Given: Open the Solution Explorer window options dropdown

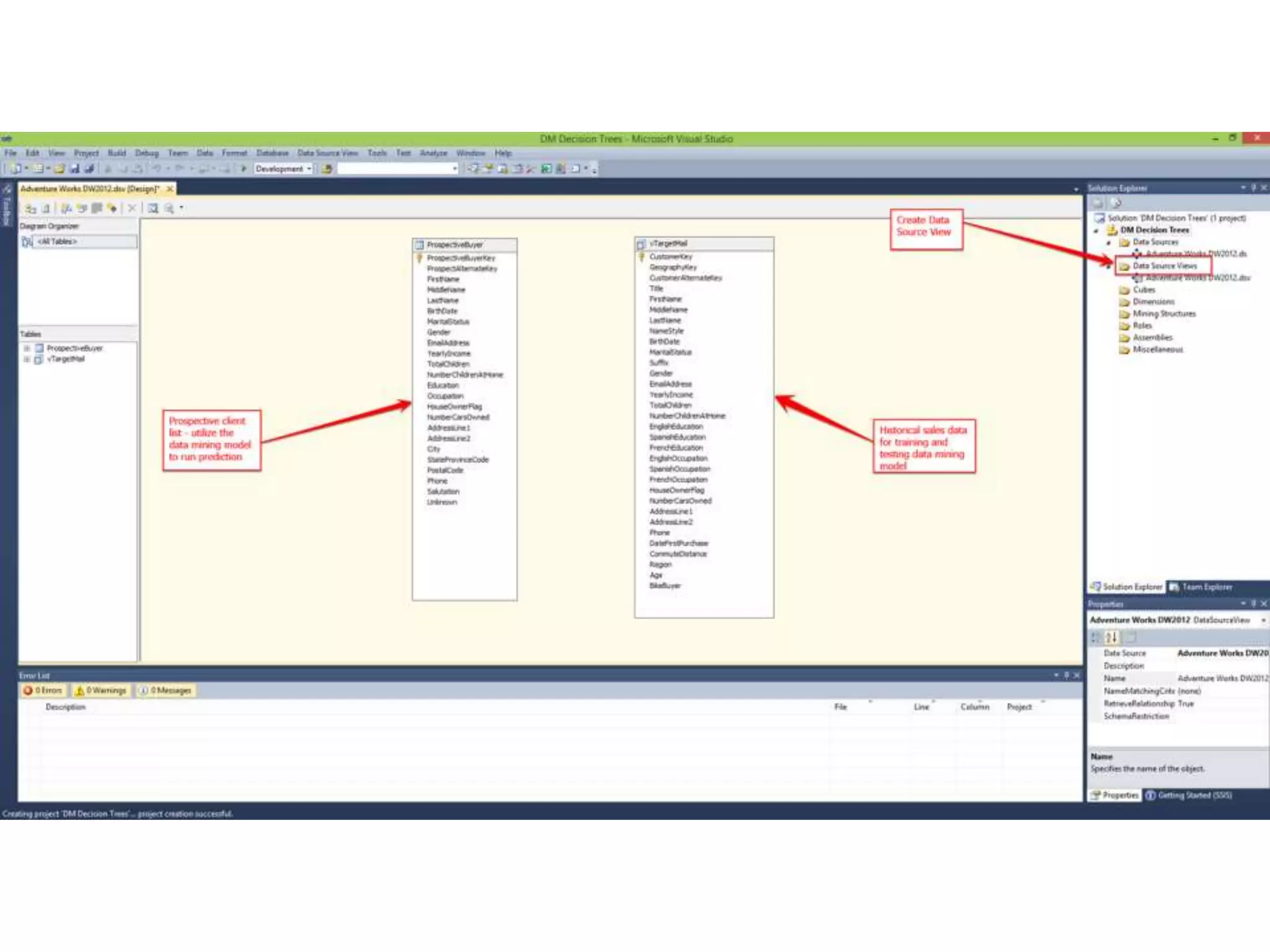Looking at the screenshot, I should (1243, 188).
